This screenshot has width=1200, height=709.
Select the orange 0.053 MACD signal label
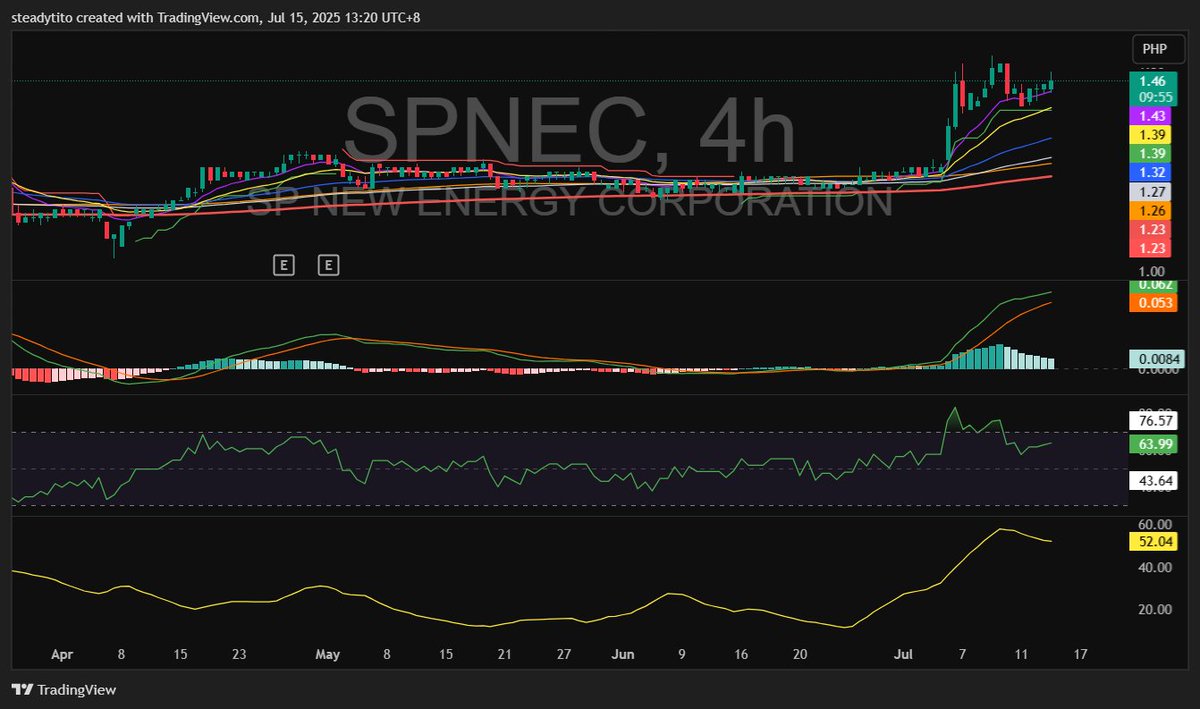[1152, 302]
